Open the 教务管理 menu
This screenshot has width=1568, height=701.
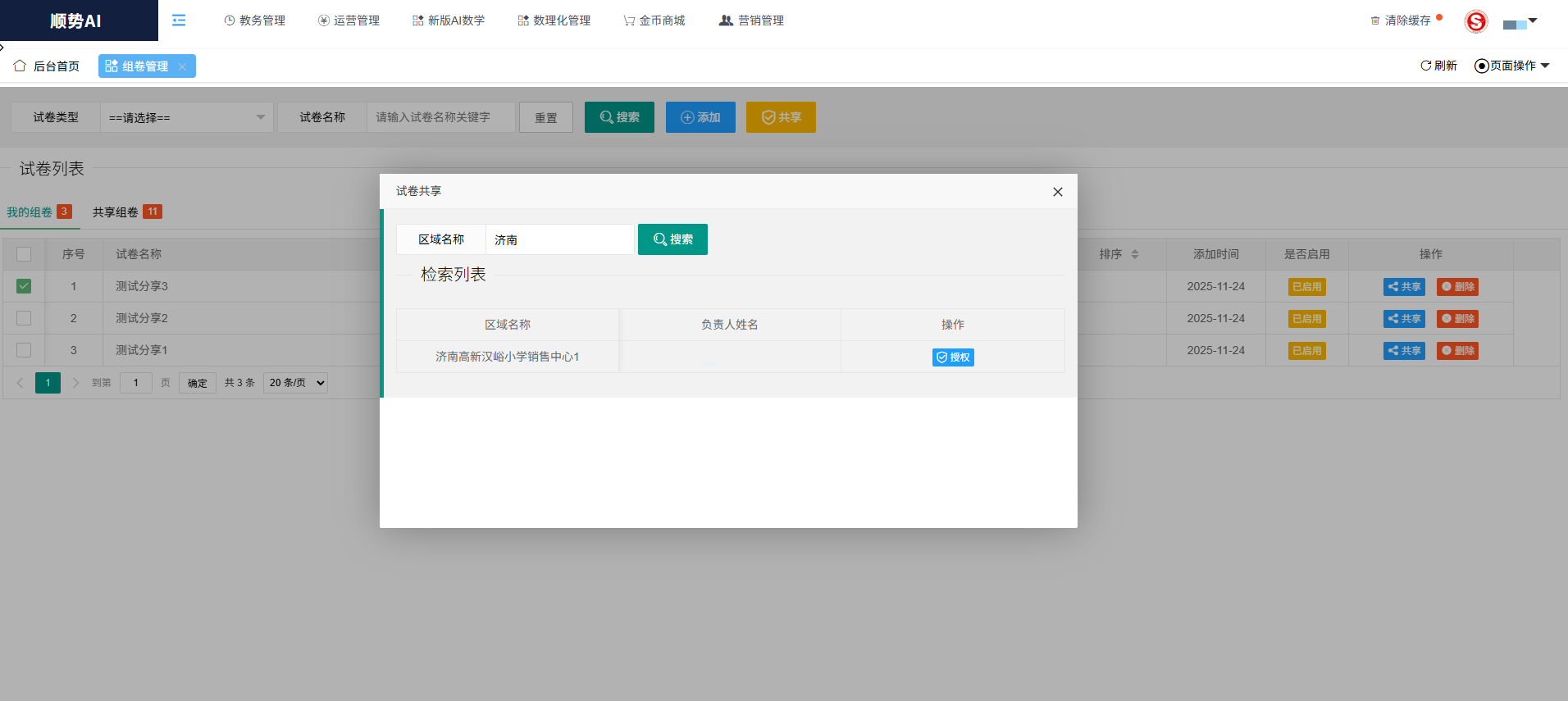(254, 20)
